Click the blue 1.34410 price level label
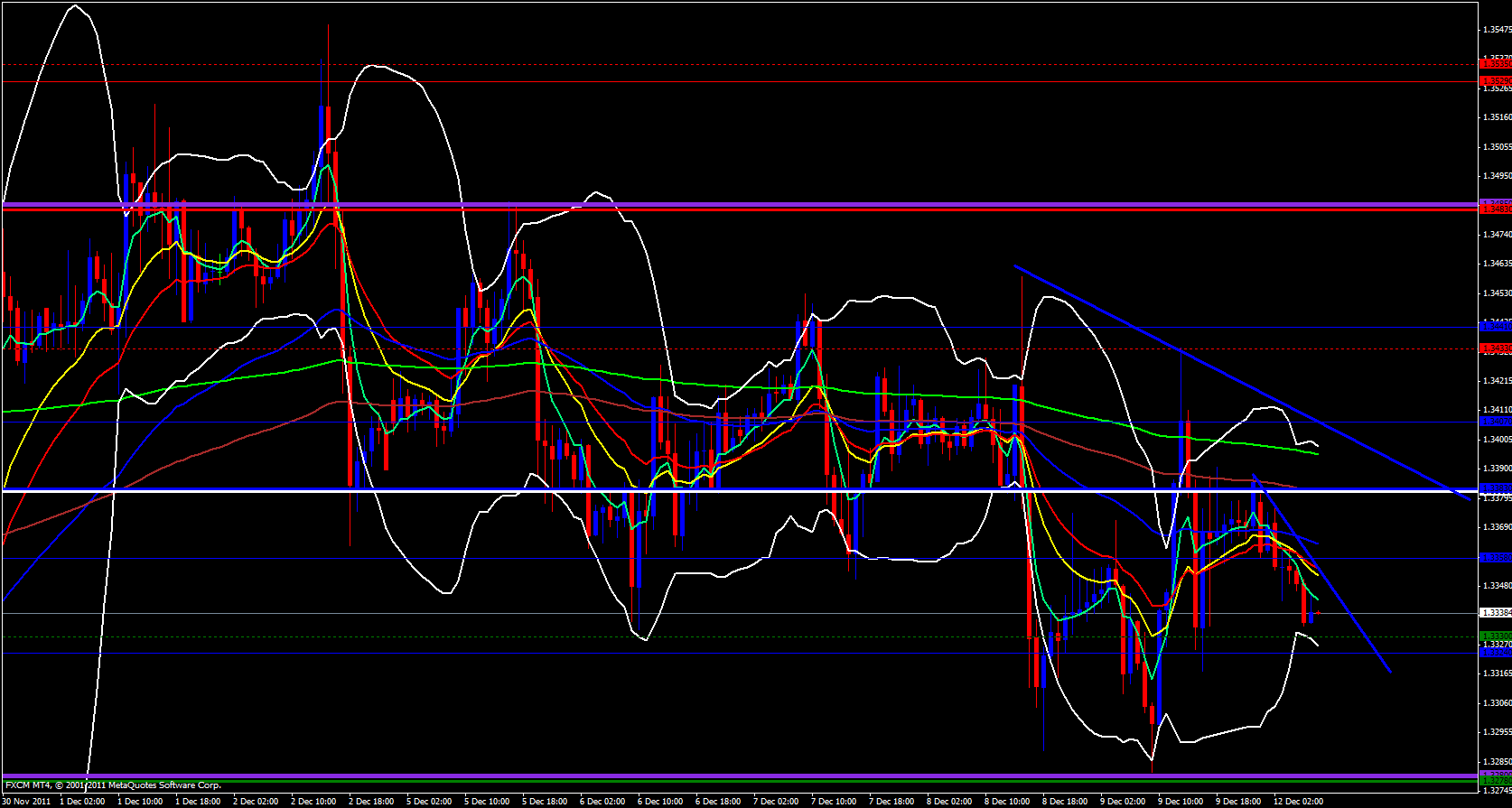 click(x=1495, y=327)
